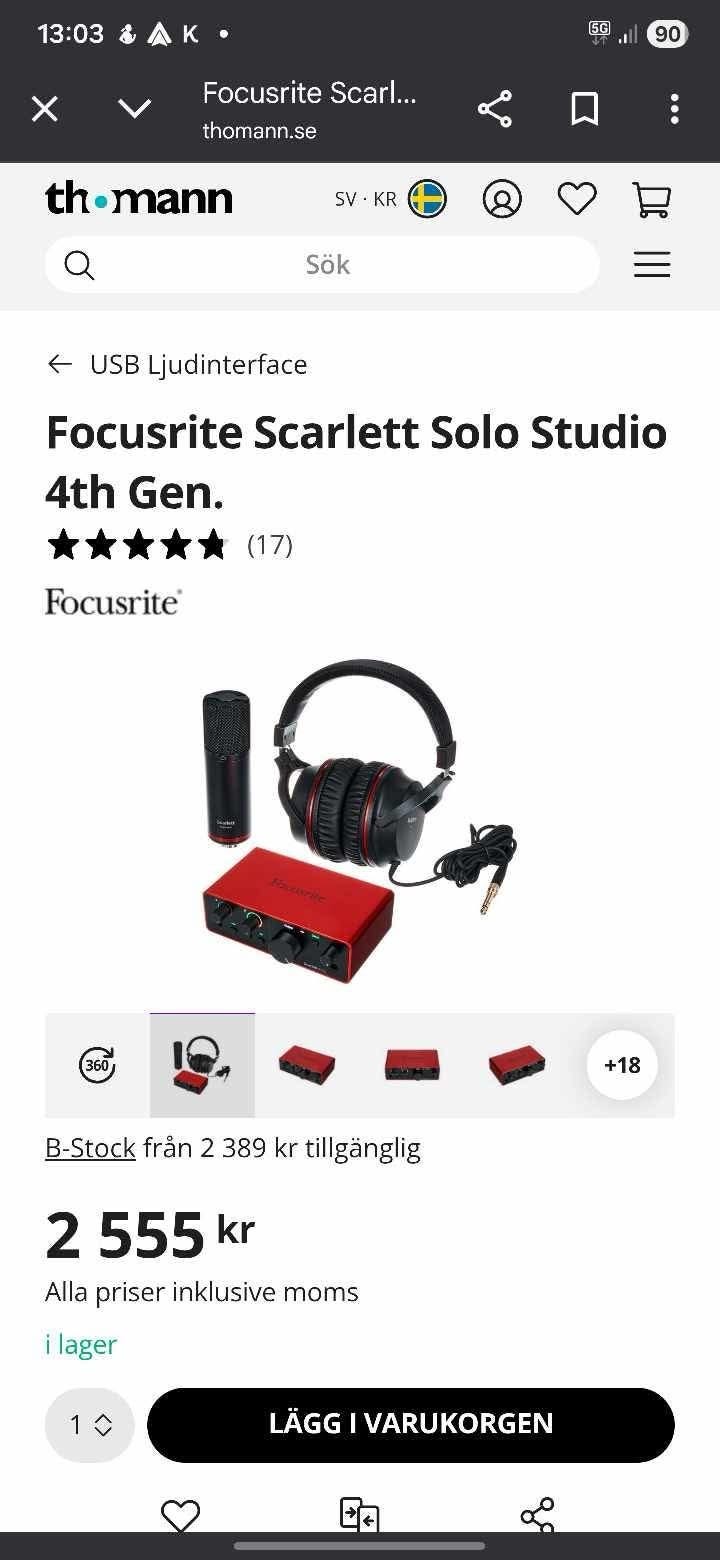Open the 17 reviews star rating
720x1560 pixels.
(169, 545)
